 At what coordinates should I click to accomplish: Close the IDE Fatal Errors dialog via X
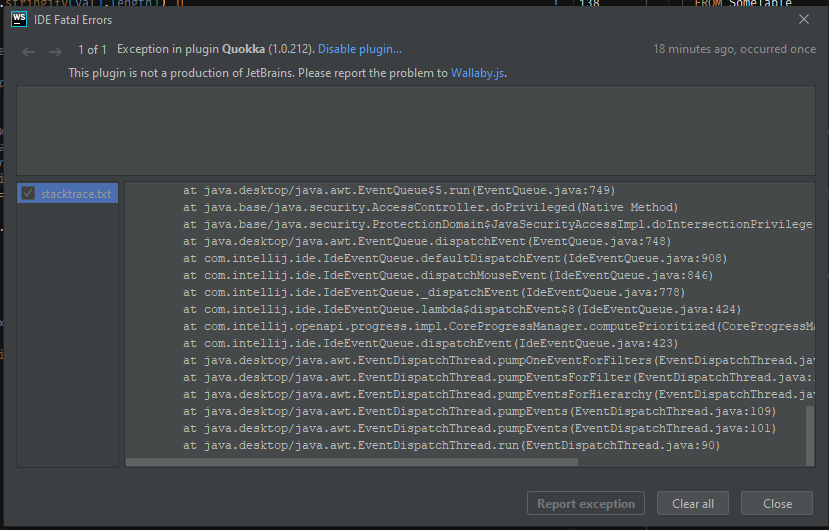tap(804, 20)
